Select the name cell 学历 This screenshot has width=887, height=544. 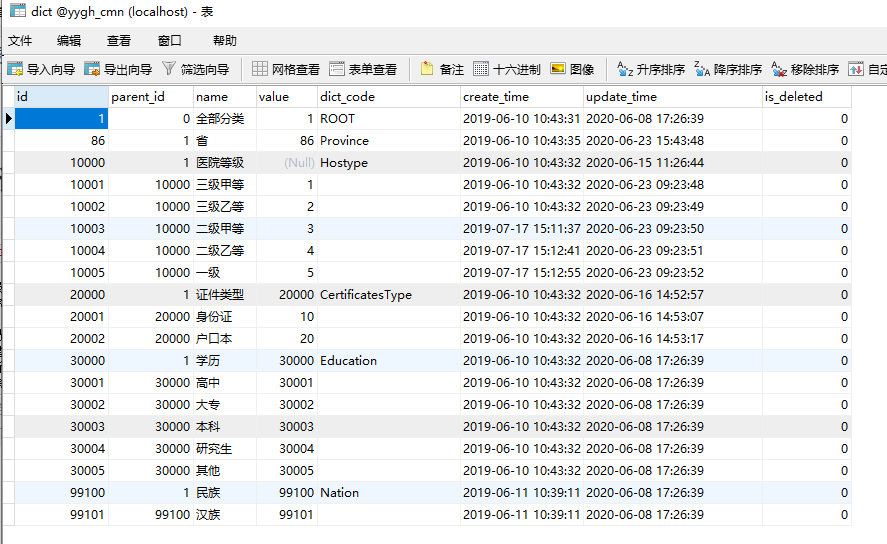225,361
